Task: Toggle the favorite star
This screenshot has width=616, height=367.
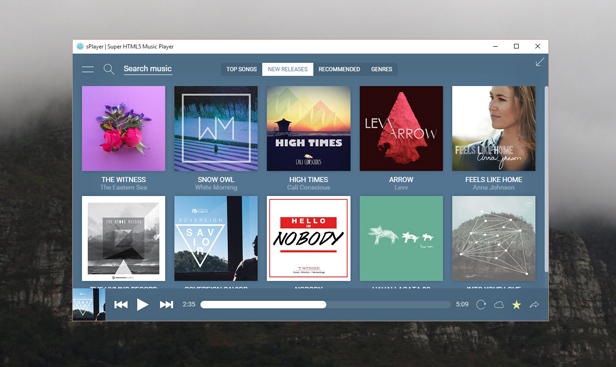Action: 517,305
